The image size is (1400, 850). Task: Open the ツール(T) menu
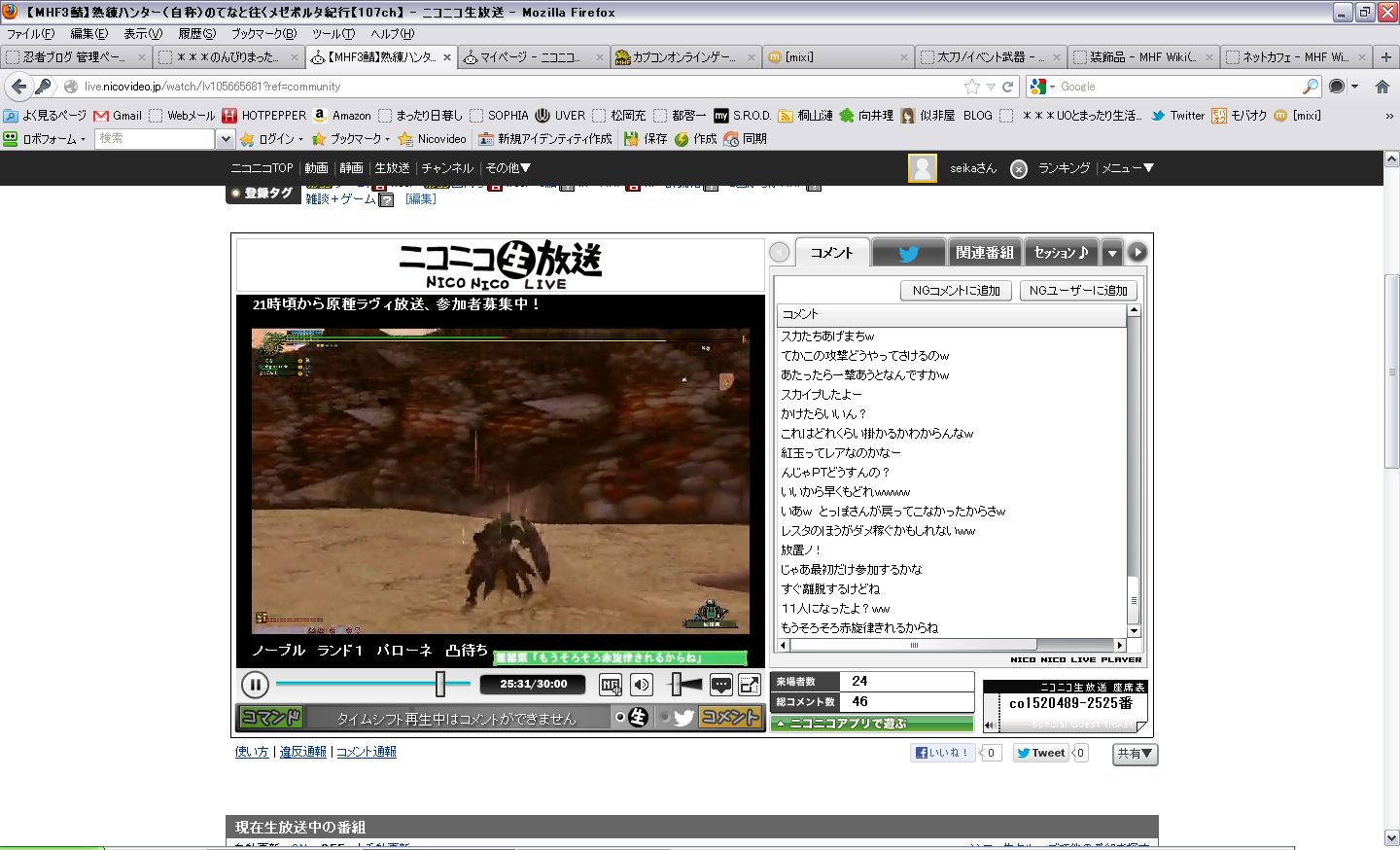coord(333,34)
